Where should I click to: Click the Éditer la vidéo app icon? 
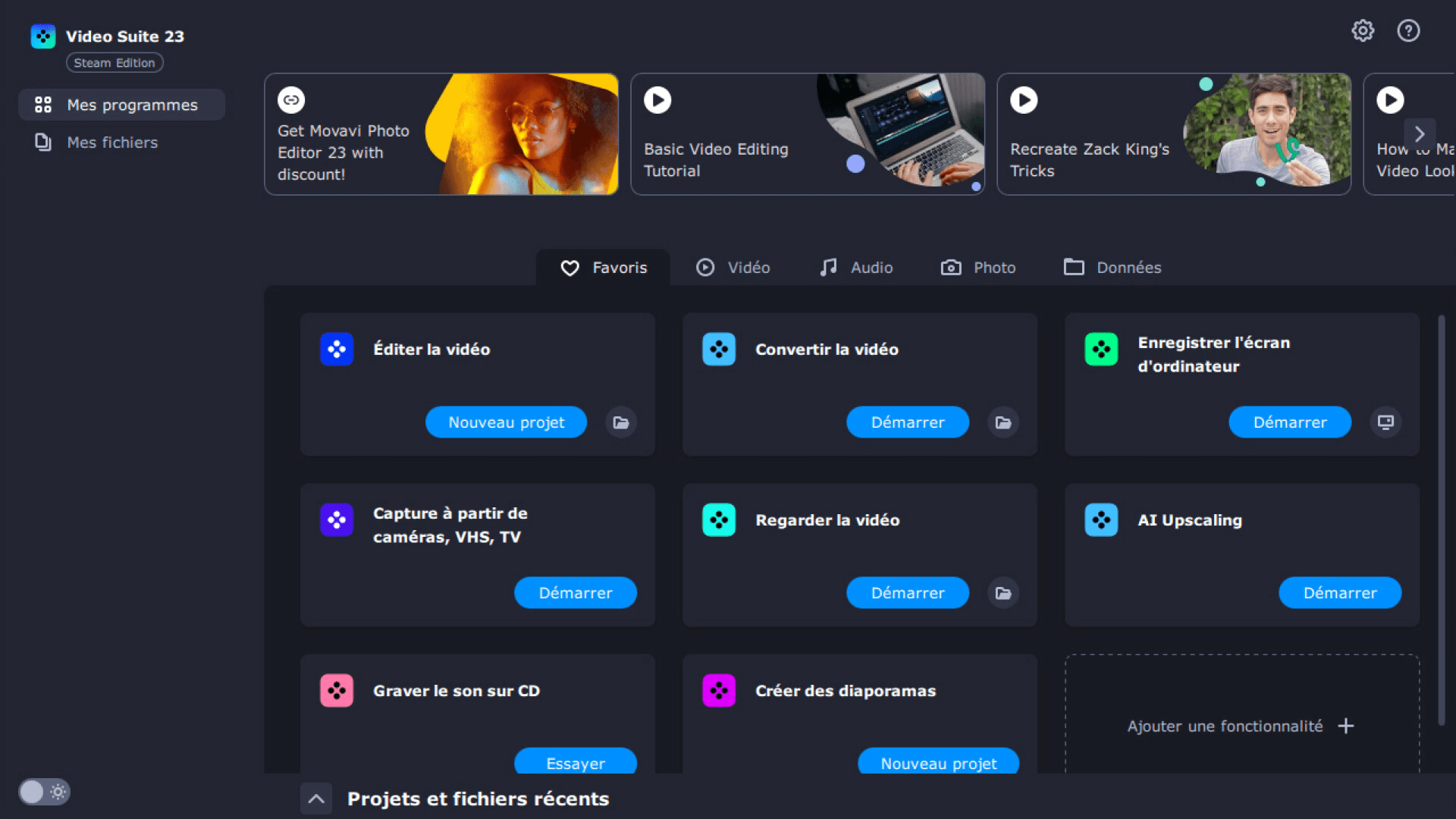pos(337,349)
